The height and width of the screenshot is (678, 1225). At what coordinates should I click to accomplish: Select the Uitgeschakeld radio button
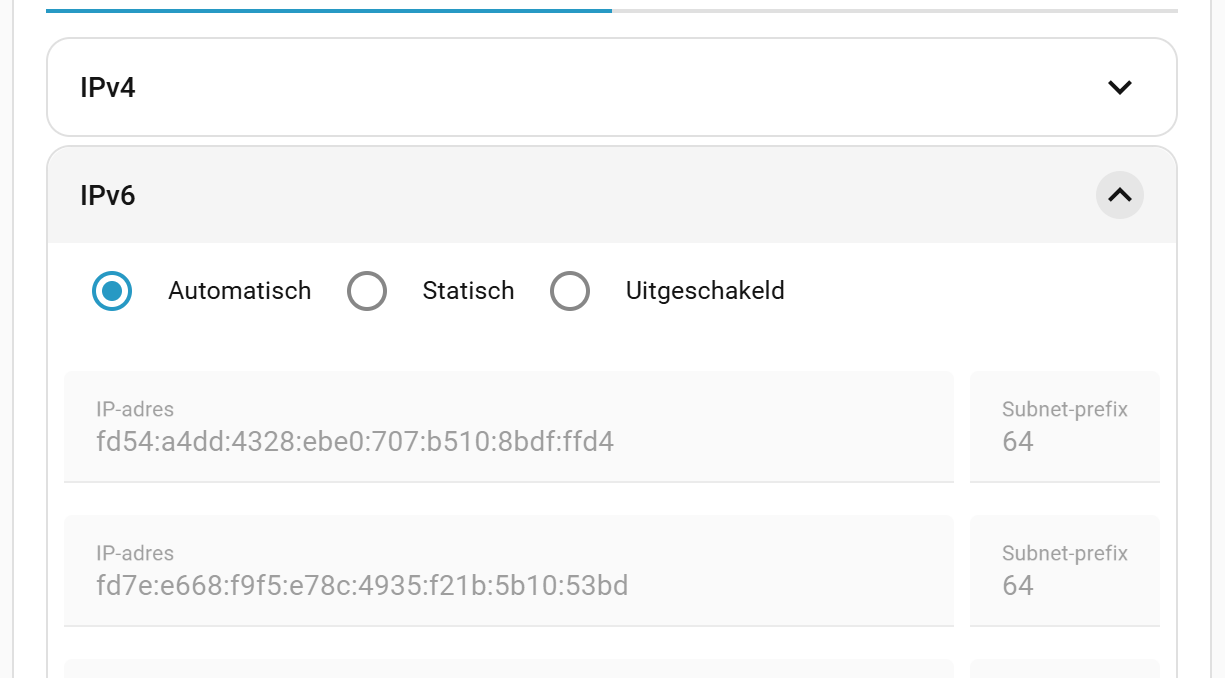[x=570, y=291]
